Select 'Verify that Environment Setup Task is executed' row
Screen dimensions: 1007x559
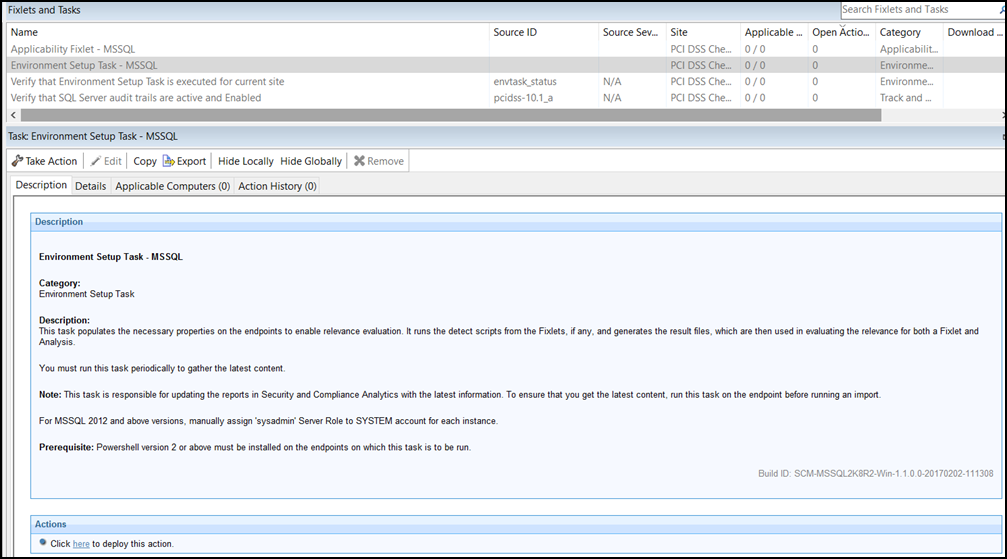505,82
